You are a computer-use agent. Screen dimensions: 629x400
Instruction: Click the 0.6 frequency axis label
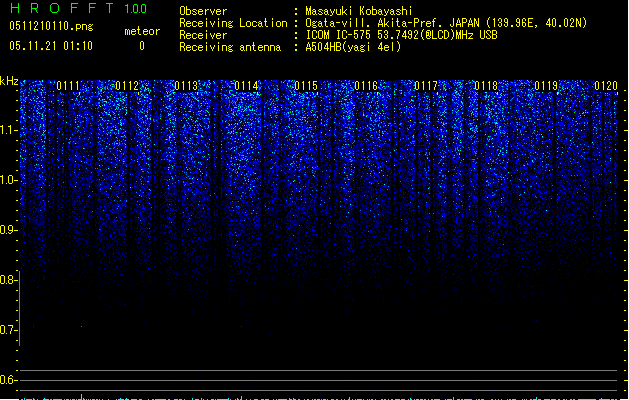(x=8, y=380)
